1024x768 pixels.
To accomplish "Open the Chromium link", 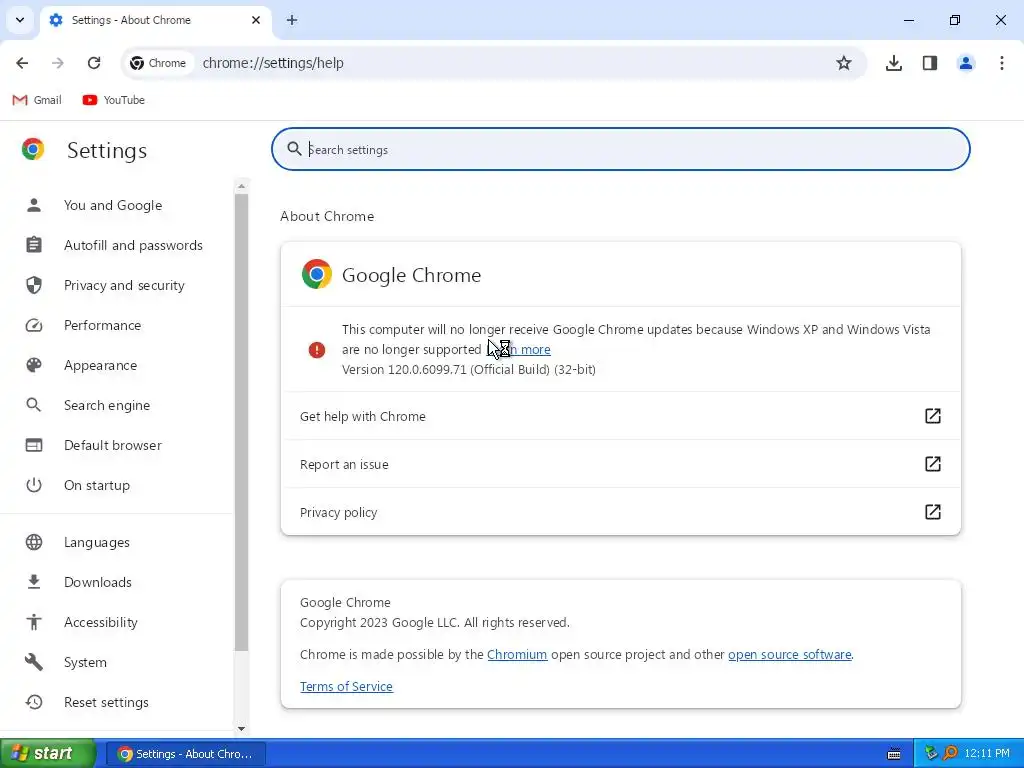I will [517, 654].
